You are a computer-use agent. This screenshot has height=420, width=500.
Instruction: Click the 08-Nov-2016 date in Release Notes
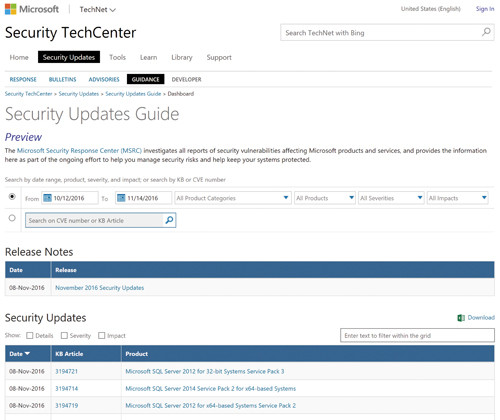(x=27, y=287)
